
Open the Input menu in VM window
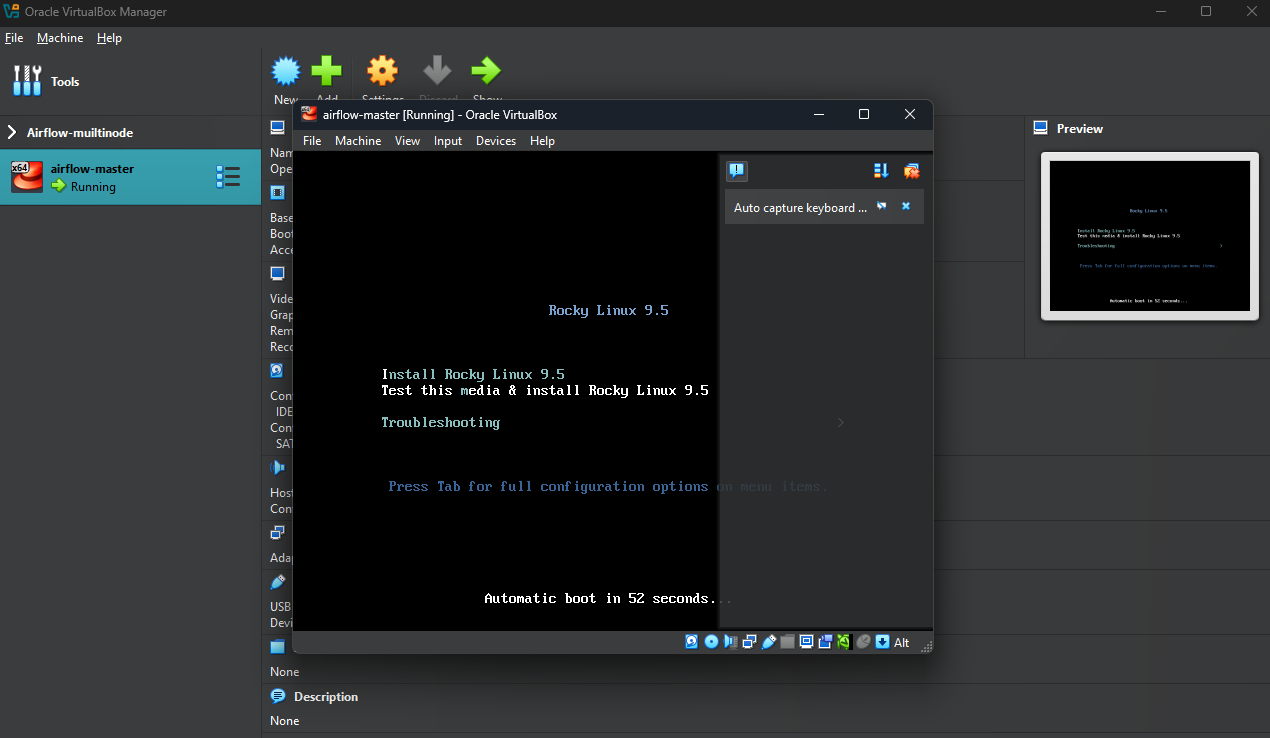click(x=448, y=141)
